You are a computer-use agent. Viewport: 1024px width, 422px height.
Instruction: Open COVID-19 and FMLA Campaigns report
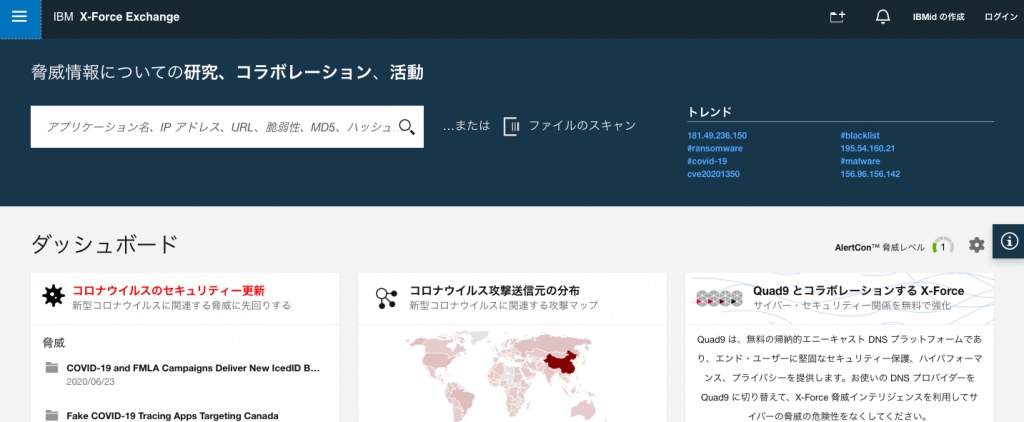(x=193, y=368)
